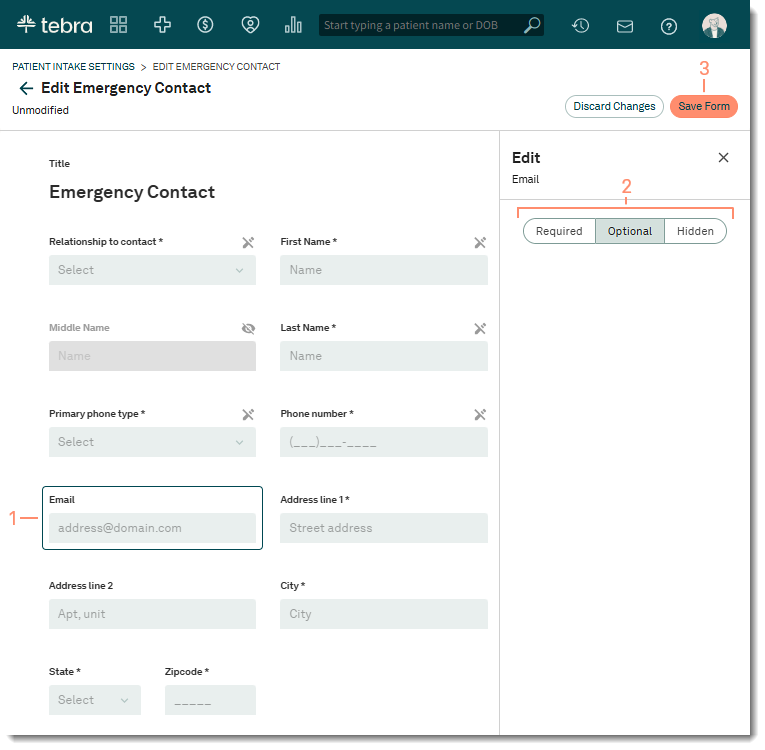This screenshot has width=765, height=750.
Task: Click the Phone number input field
Action: click(384, 442)
